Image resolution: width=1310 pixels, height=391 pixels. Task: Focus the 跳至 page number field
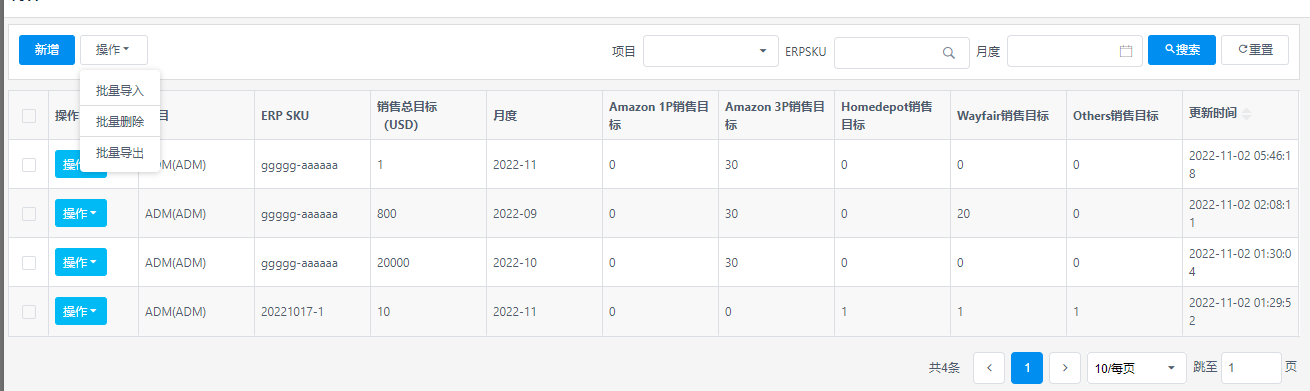[1251, 368]
